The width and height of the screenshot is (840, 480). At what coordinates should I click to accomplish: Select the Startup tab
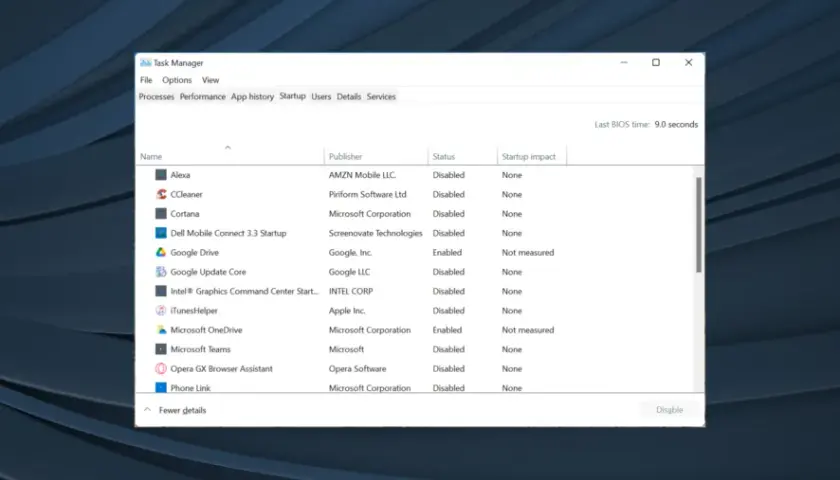pos(292,96)
